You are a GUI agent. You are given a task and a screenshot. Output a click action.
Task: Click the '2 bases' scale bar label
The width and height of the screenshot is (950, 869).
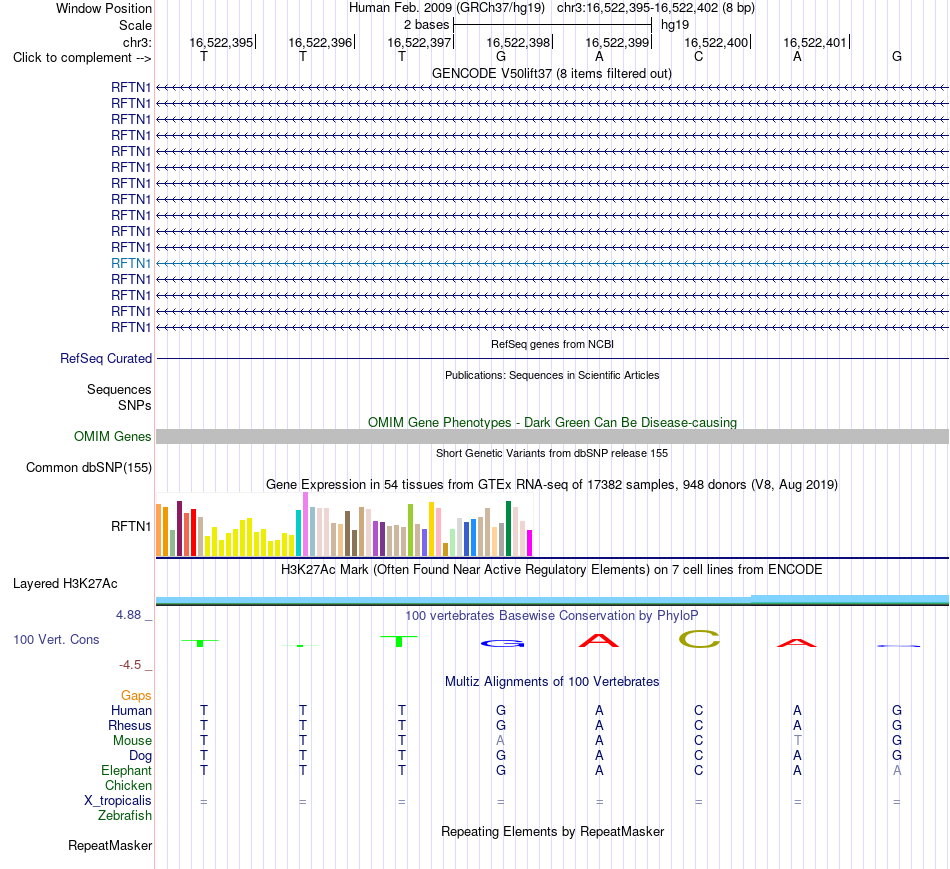[x=427, y=25]
